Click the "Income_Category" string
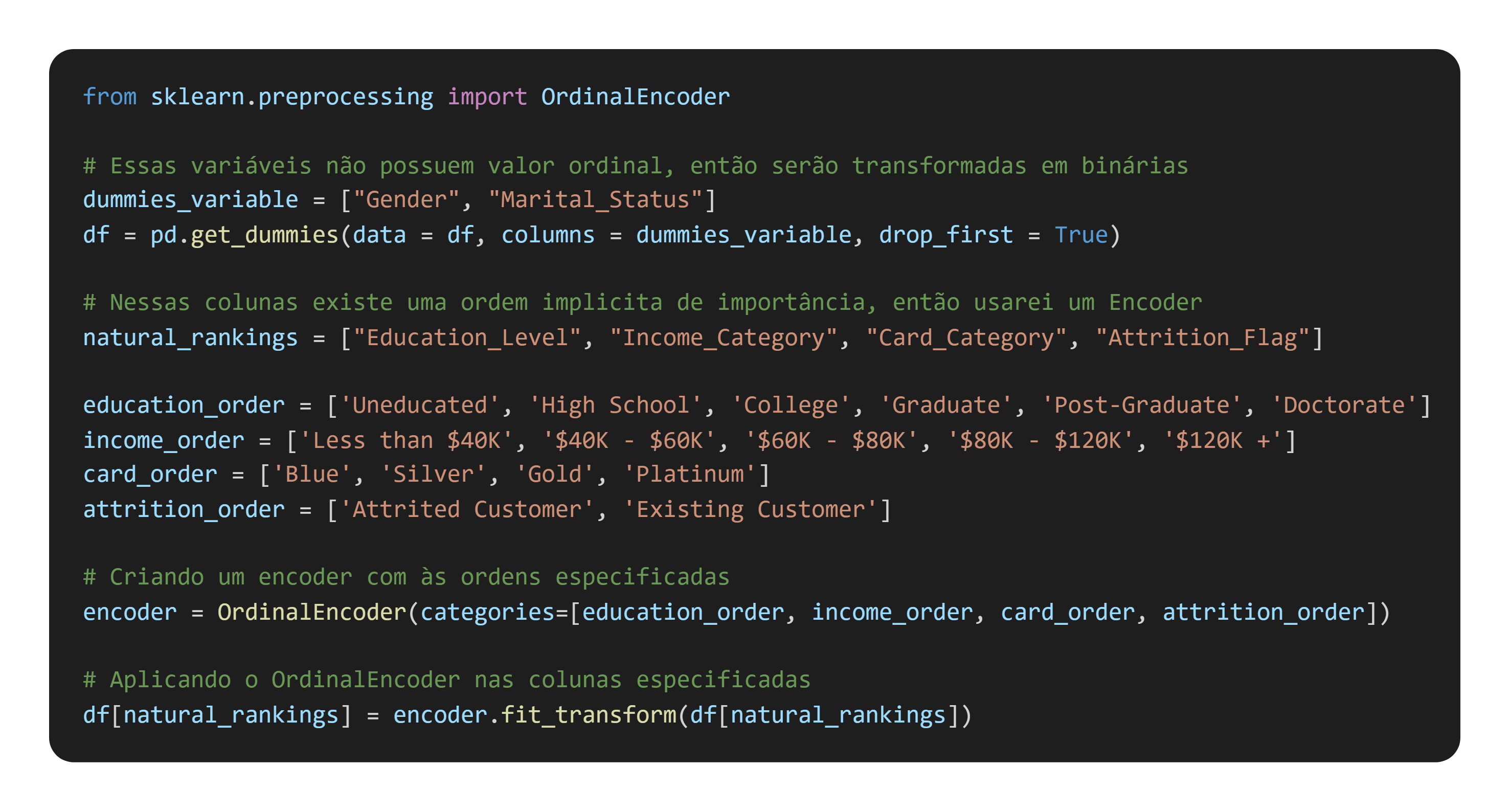Screen dimensions: 1509x812 [723, 337]
